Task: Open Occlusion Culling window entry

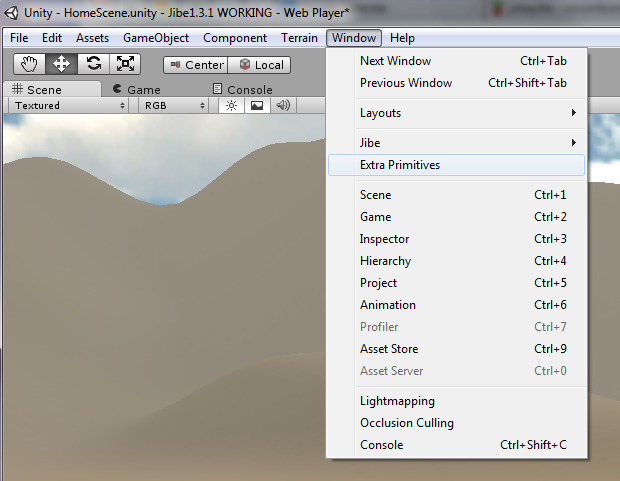Action: pos(406,423)
